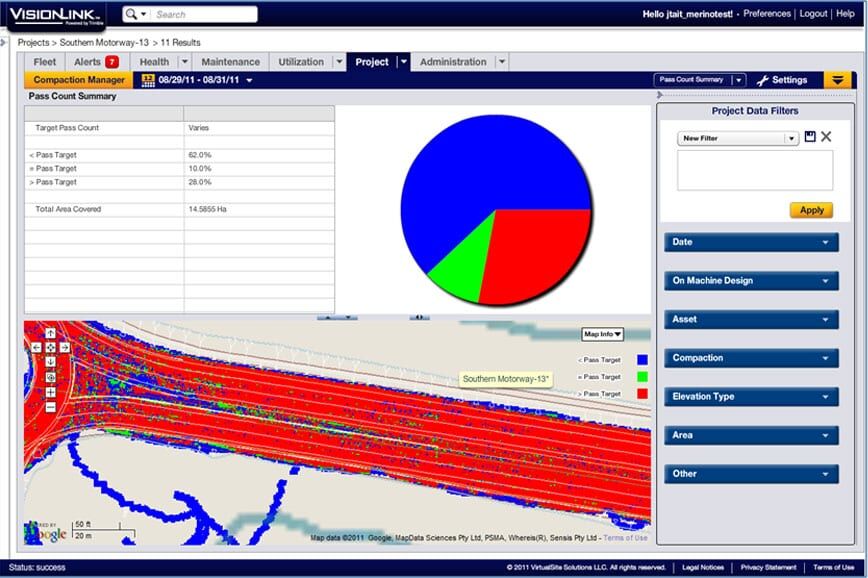Open Privacy Statement footer link
The width and height of the screenshot is (868, 578).
pyautogui.click(x=768, y=567)
